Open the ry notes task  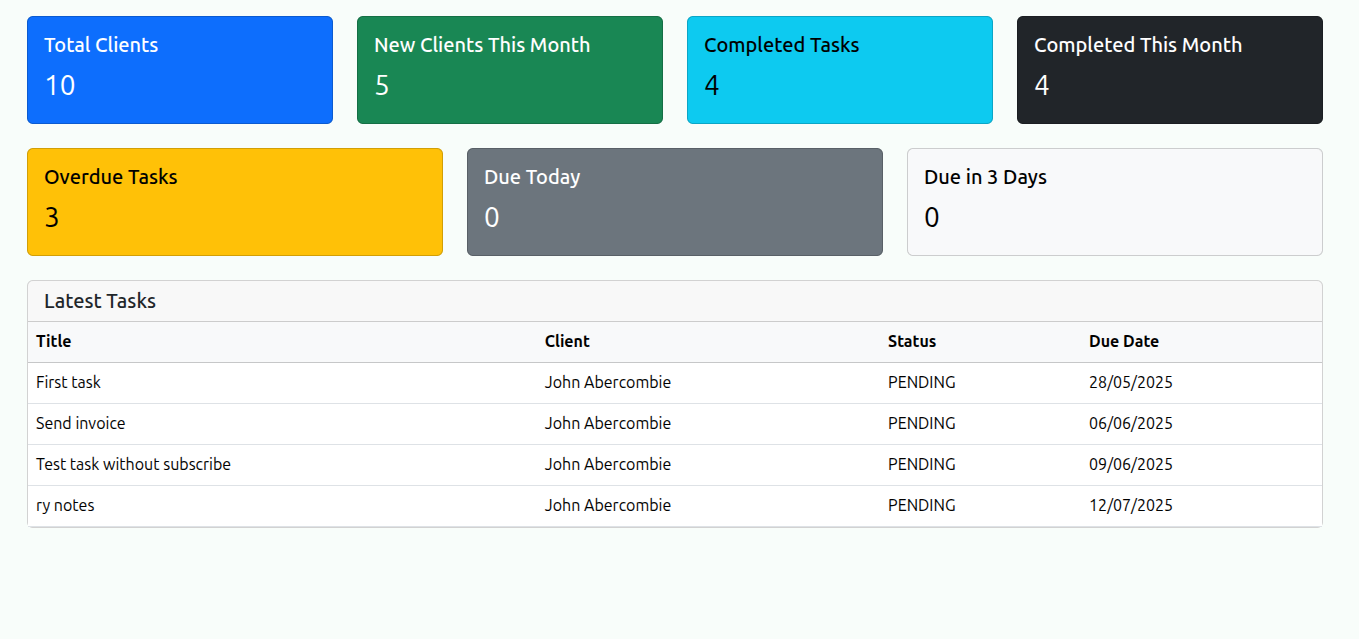coord(65,505)
